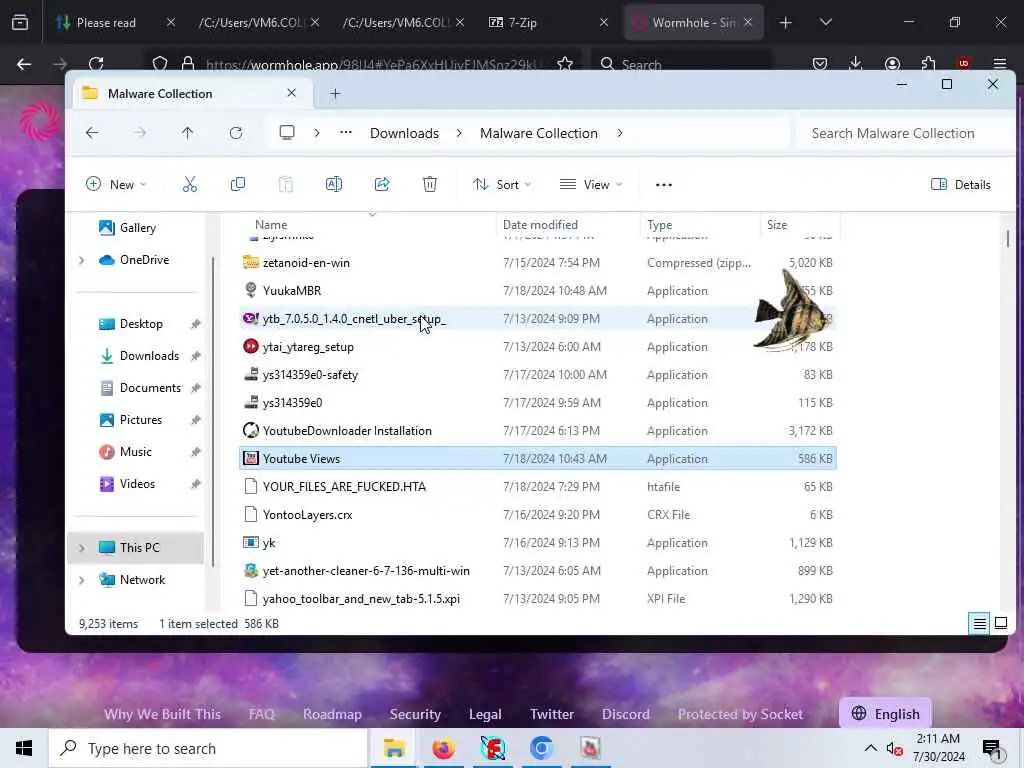This screenshot has width=1024, height=768.
Task: Click the This PC monitor icon in address bar
Action: click(287, 133)
